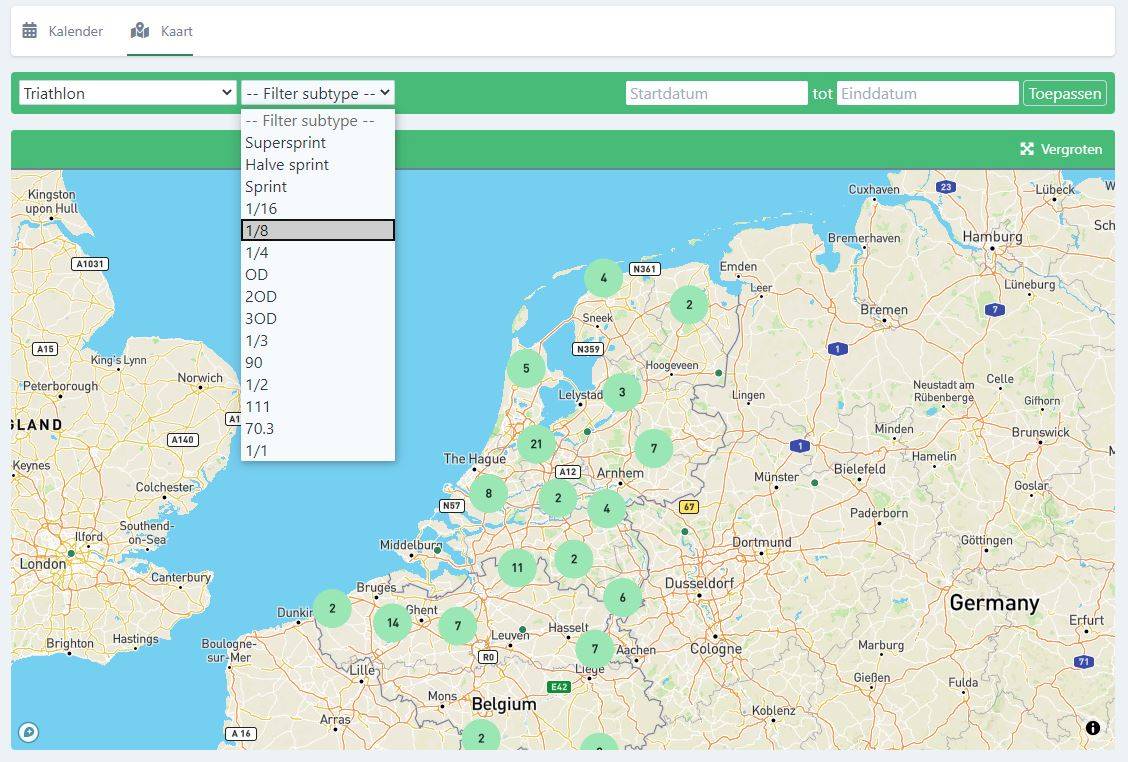
Task: Select the highlighted 1/8 subtype
Action: (318, 230)
